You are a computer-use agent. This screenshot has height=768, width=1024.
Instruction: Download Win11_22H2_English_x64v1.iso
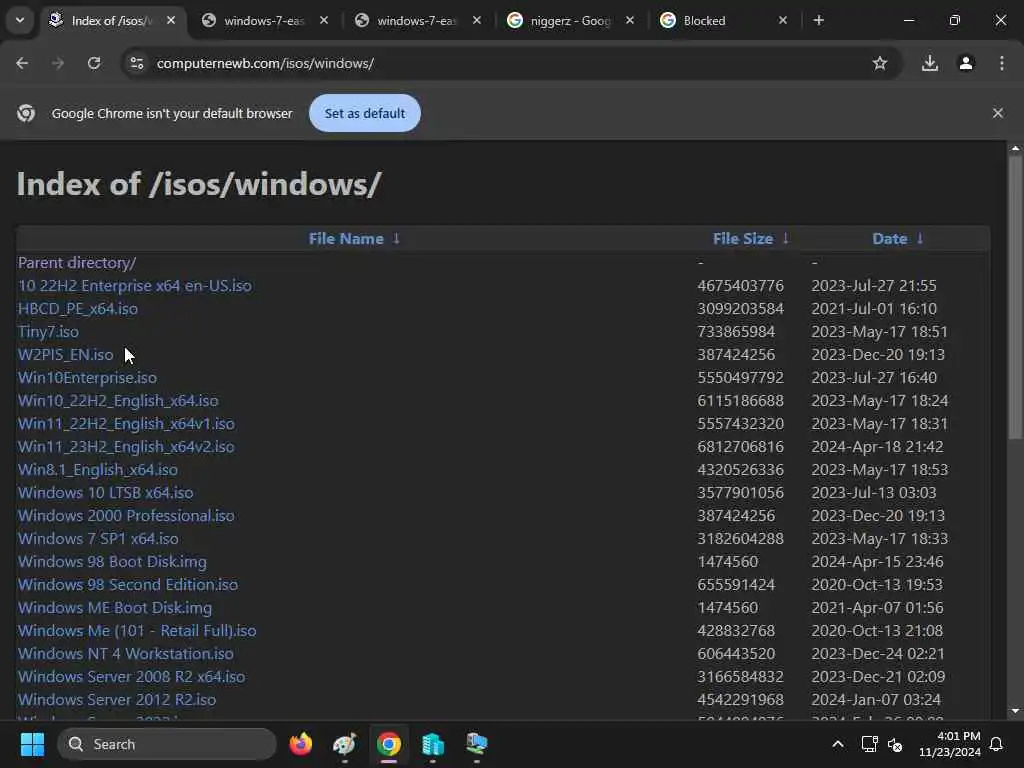(x=126, y=423)
